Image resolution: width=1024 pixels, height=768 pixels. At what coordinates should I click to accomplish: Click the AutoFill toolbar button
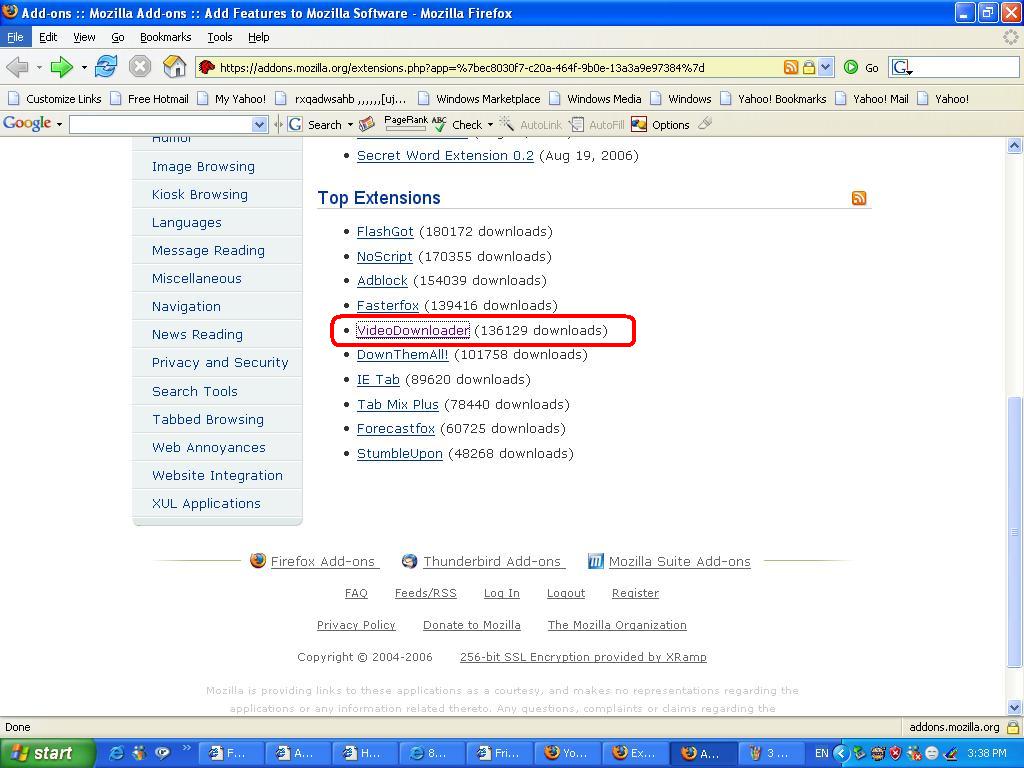coord(596,124)
